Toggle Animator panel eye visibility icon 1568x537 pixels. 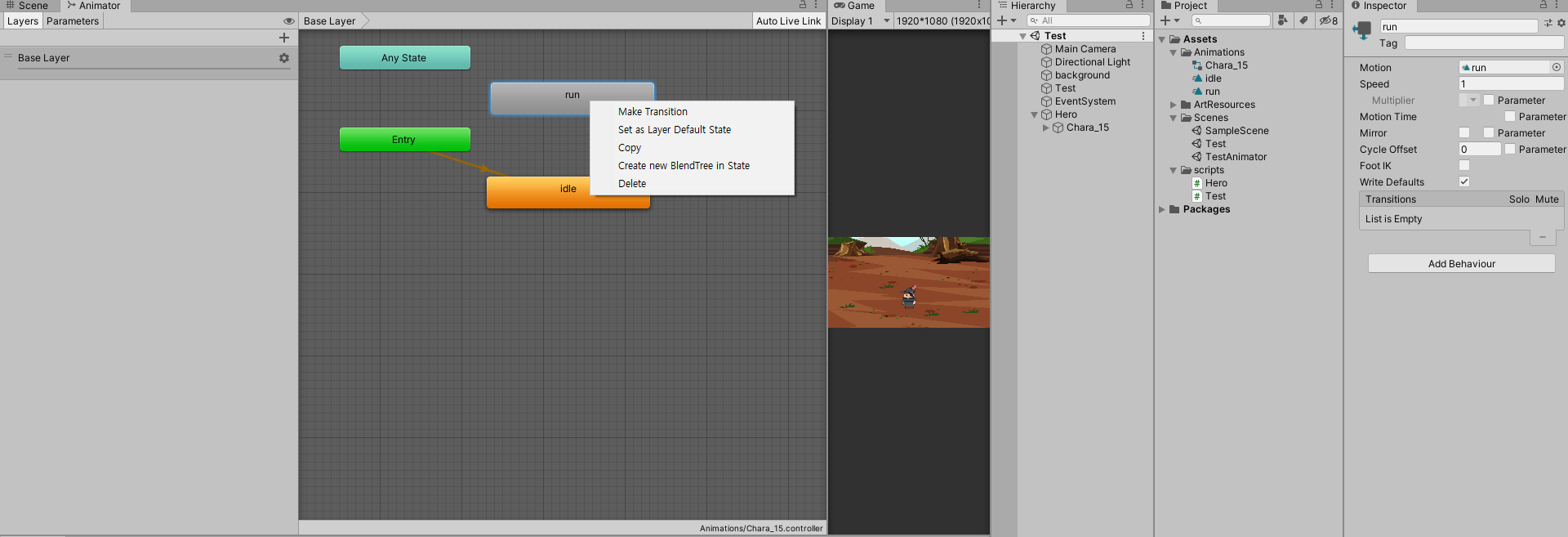[288, 21]
